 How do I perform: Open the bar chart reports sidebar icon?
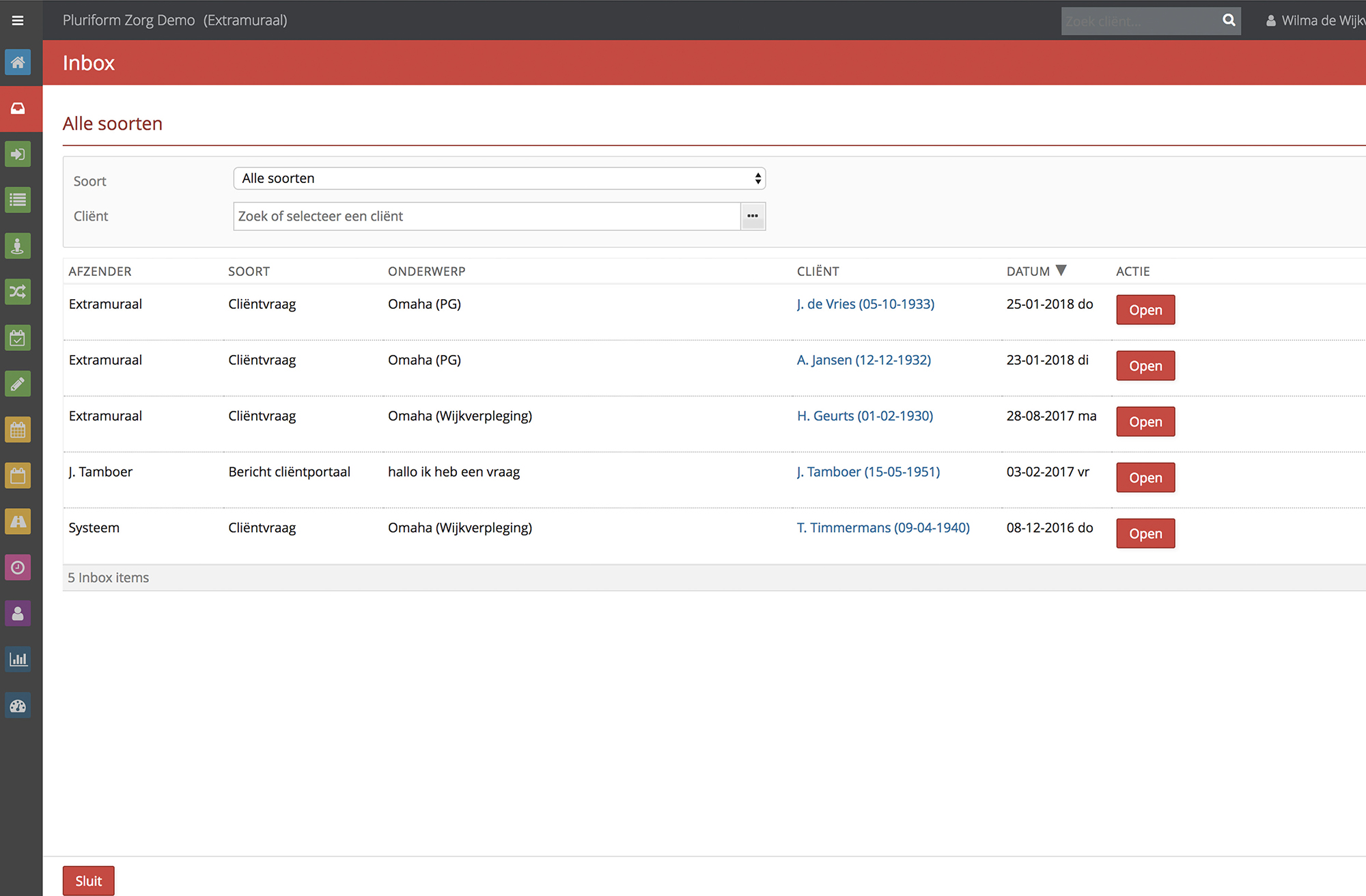18,659
